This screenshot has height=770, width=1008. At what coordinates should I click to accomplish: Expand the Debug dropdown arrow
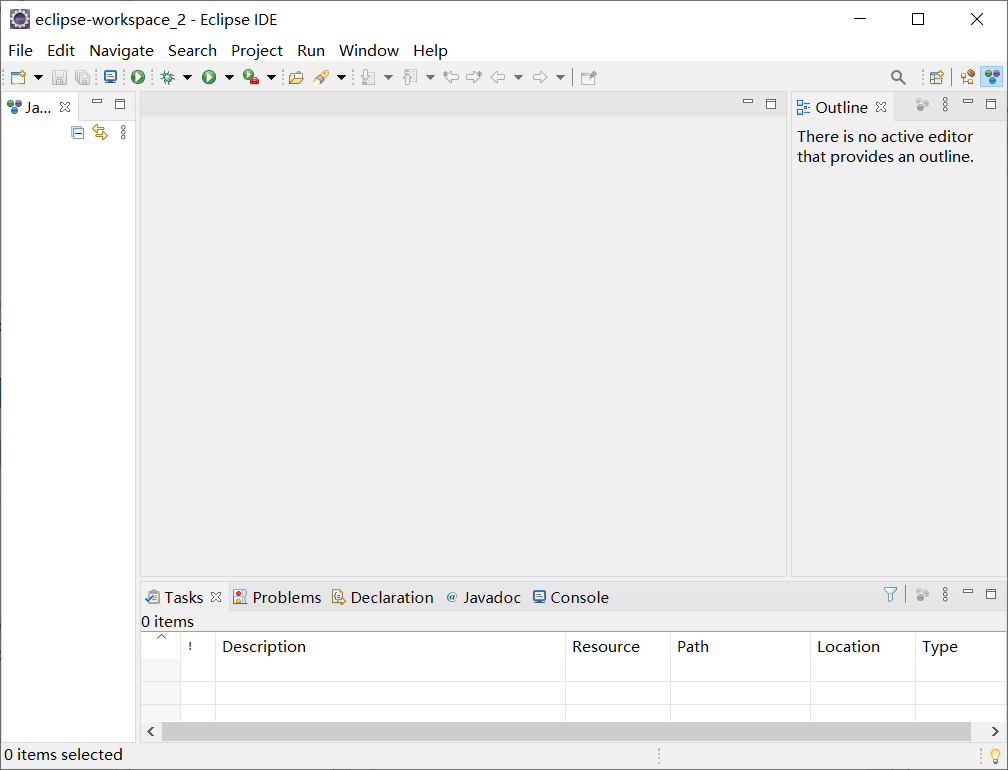[187, 78]
